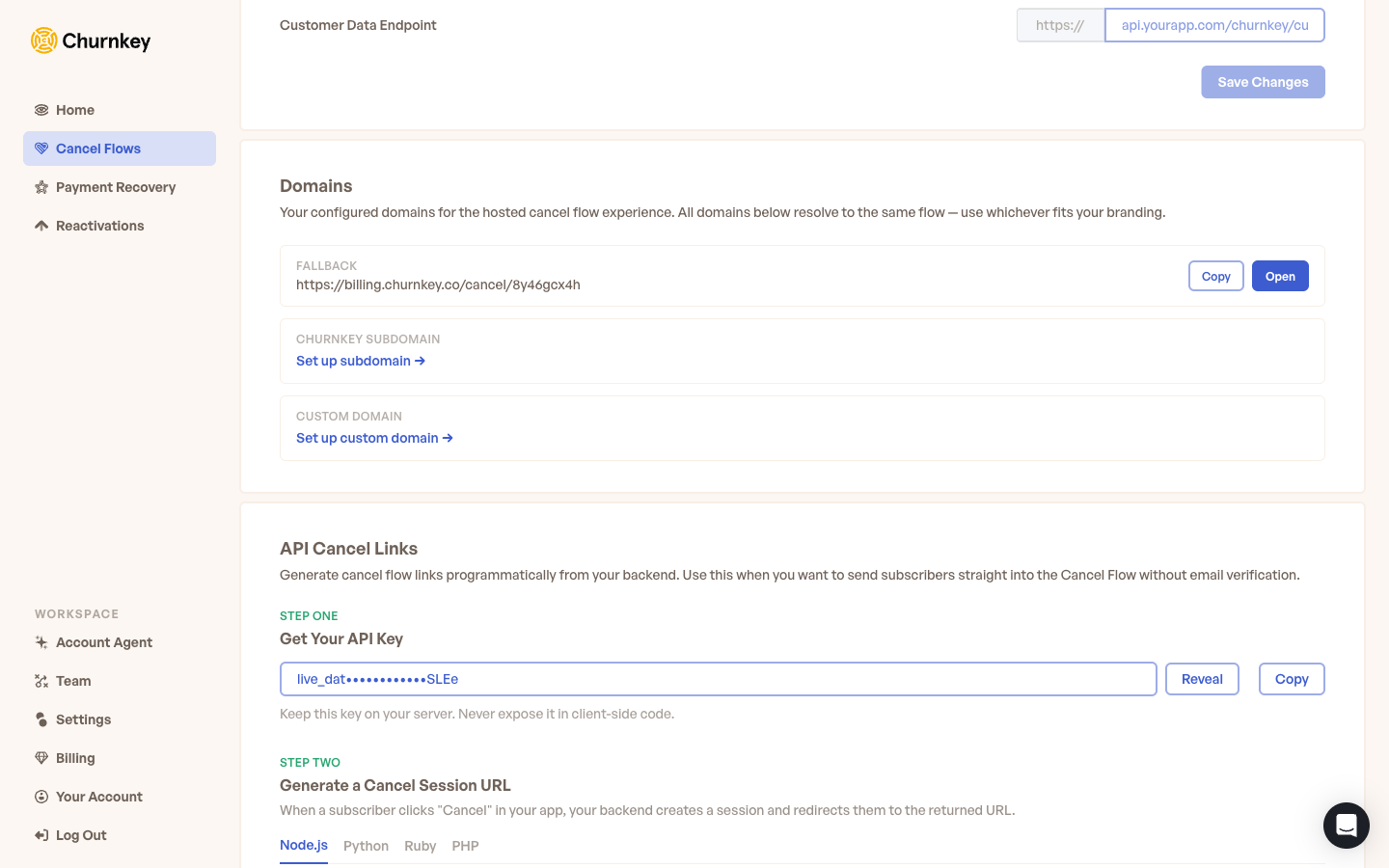The height and width of the screenshot is (868, 1389).
Task: Click the Home sidebar icon
Action: [41, 110]
